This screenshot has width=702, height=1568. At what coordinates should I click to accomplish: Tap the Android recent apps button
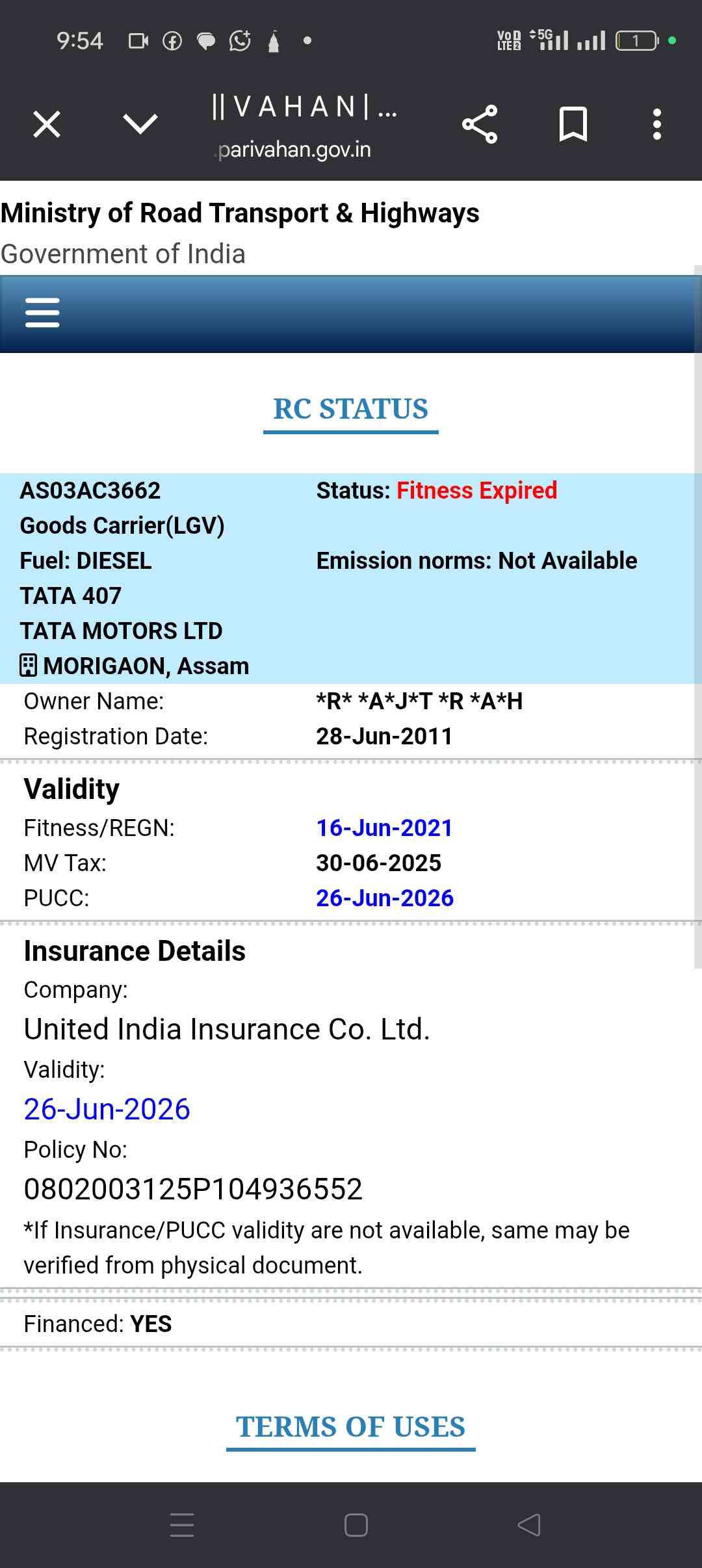[x=182, y=1524]
